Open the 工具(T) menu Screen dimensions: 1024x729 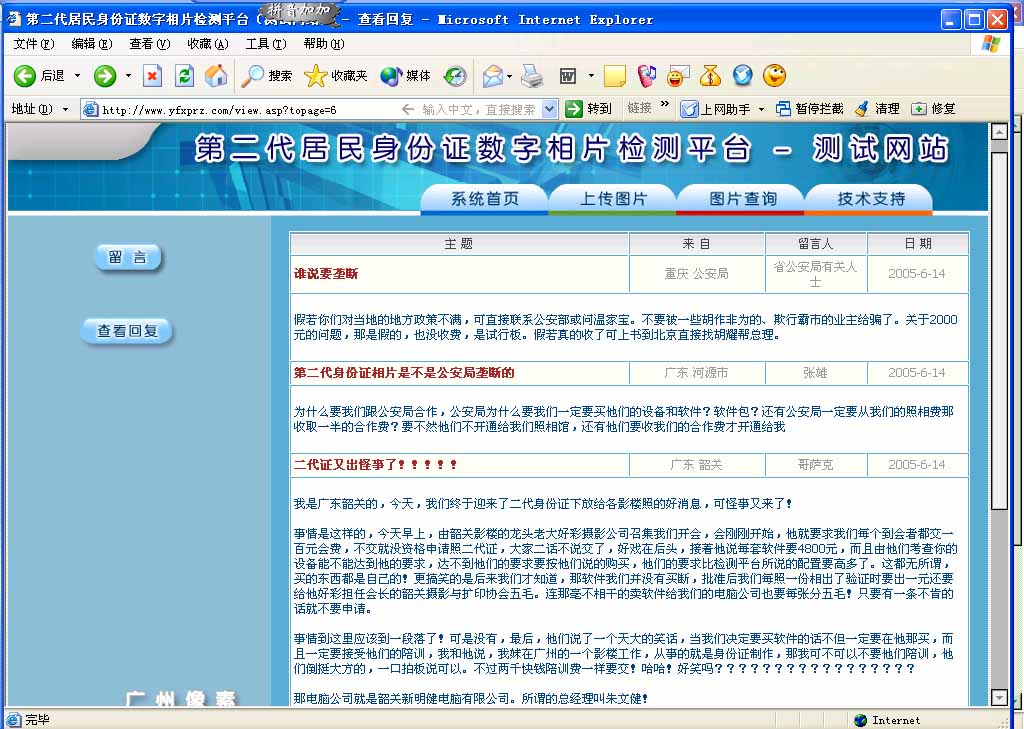point(266,44)
